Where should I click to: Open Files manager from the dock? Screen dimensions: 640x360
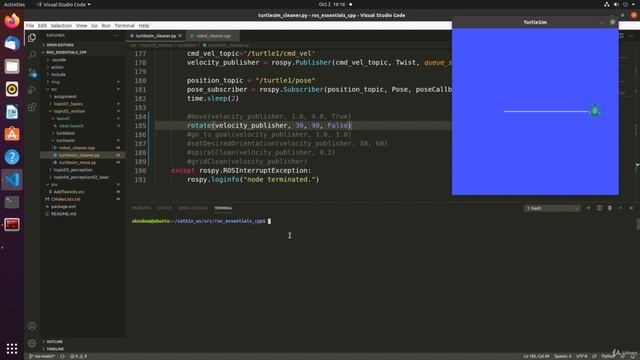(12, 66)
